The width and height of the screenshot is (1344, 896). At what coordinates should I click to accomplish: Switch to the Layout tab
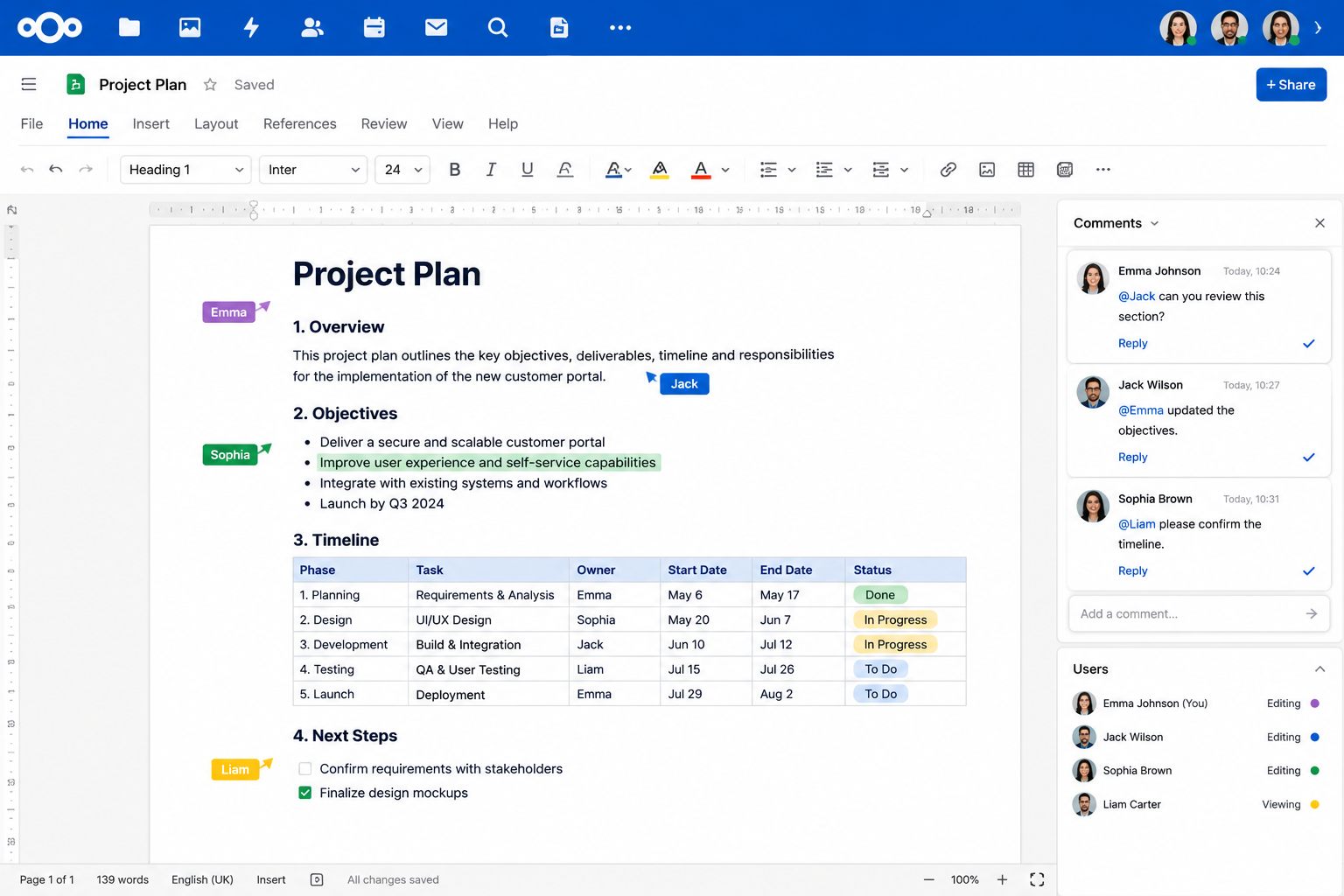click(216, 123)
